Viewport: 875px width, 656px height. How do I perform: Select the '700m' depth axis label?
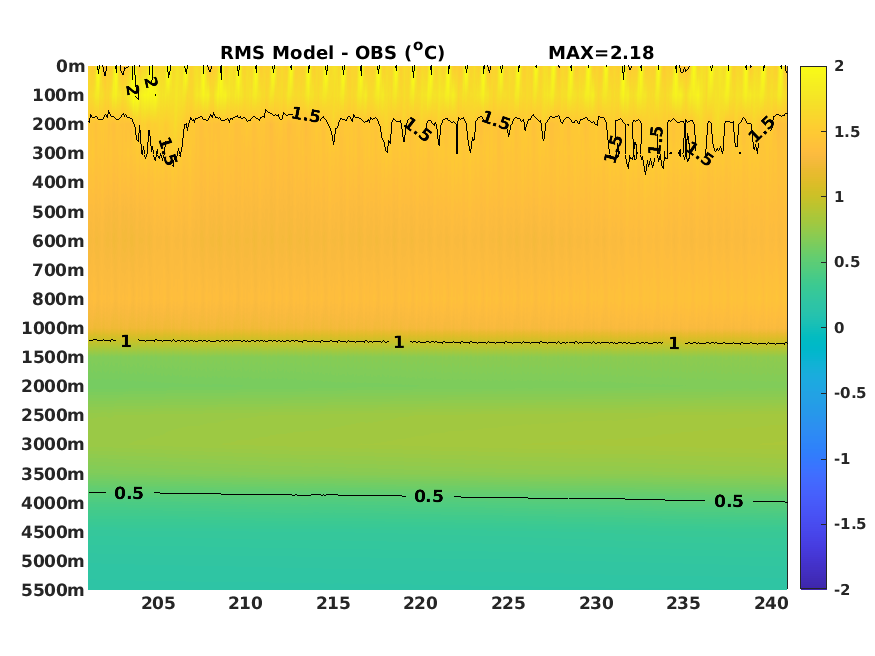[58, 270]
